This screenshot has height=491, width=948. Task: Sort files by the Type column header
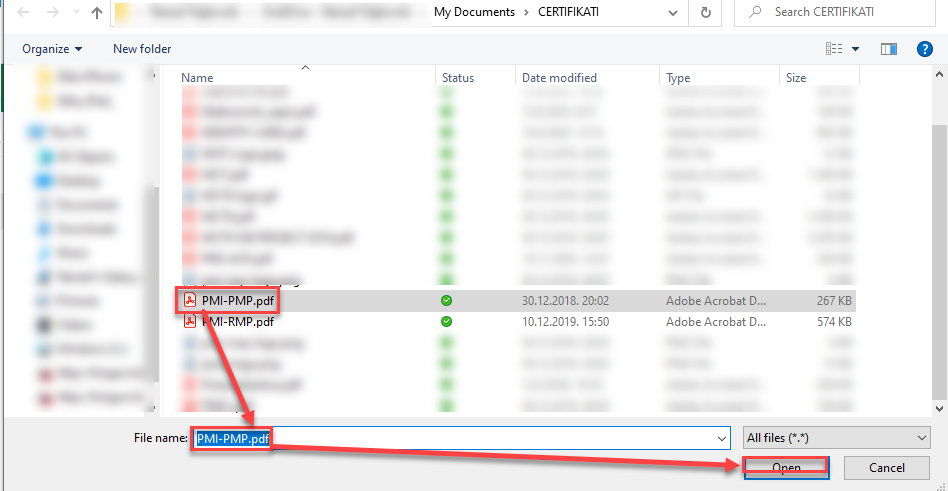pyautogui.click(x=678, y=78)
